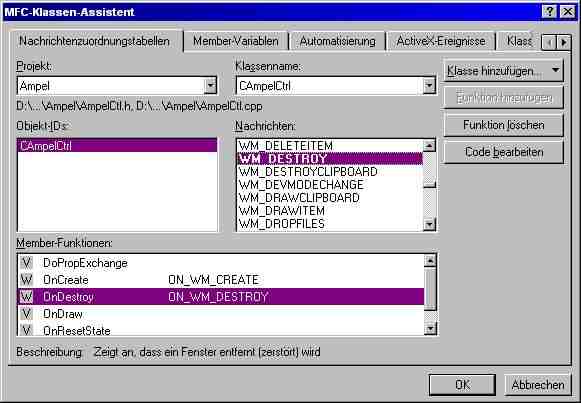The image size is (581, 403).
Task: Click the W icon beside OnDestroy
Action: pyautogui.click(x=26, y=297)
